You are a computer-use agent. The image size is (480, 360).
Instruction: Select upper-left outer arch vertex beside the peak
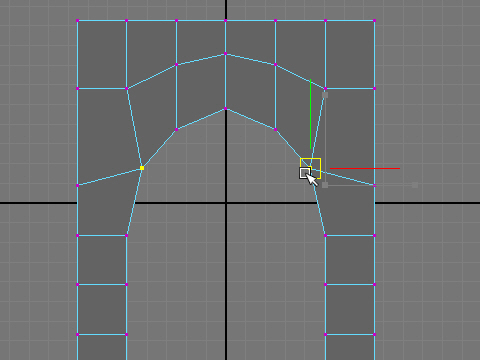point(176,65)
